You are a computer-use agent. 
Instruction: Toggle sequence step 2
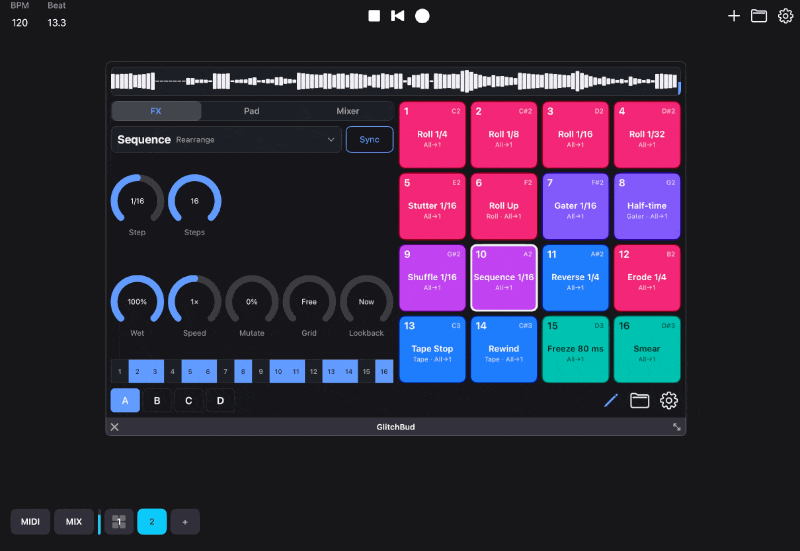click(x=137, y=371)
